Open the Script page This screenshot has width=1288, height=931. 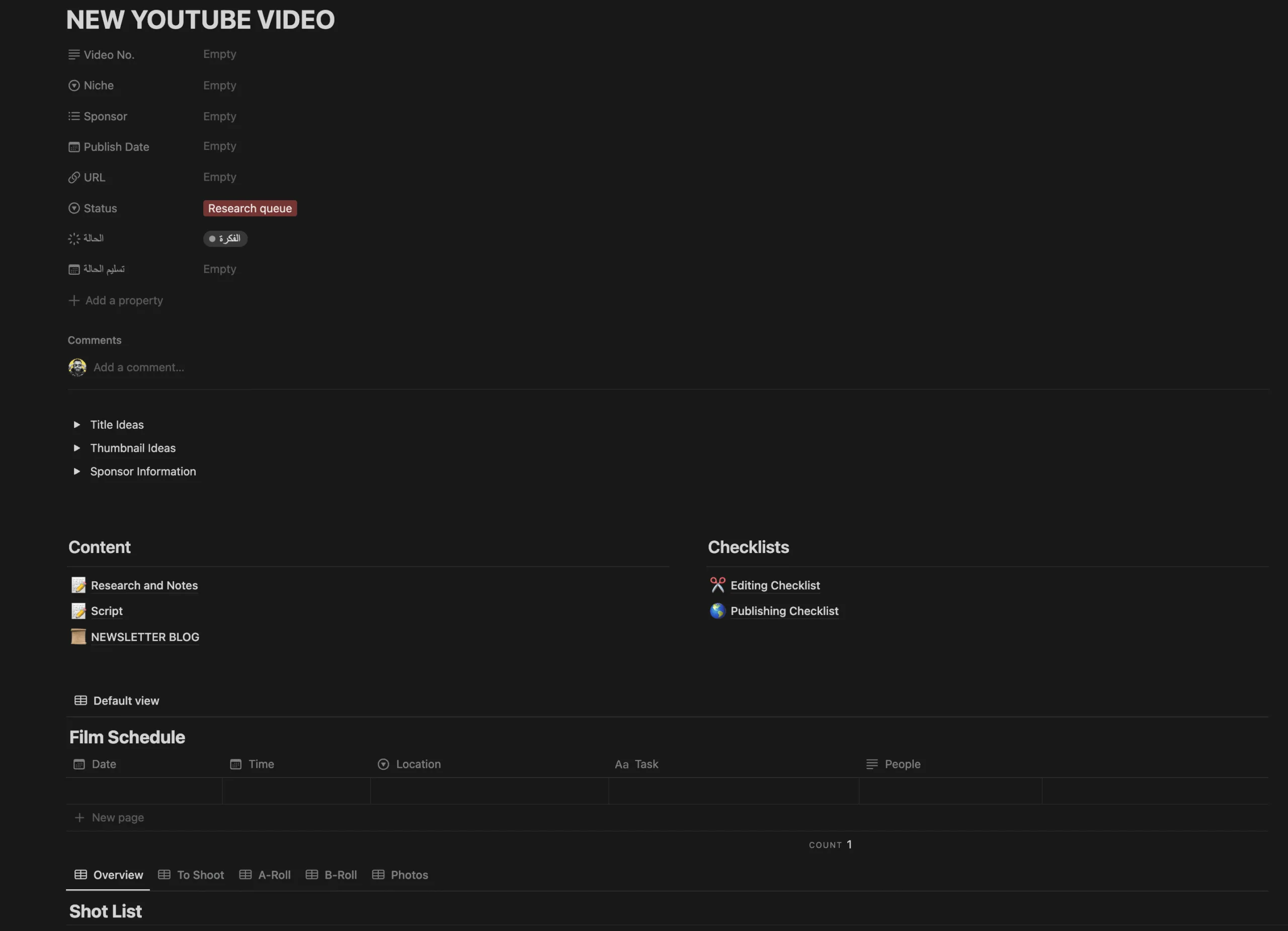(107, 611)
